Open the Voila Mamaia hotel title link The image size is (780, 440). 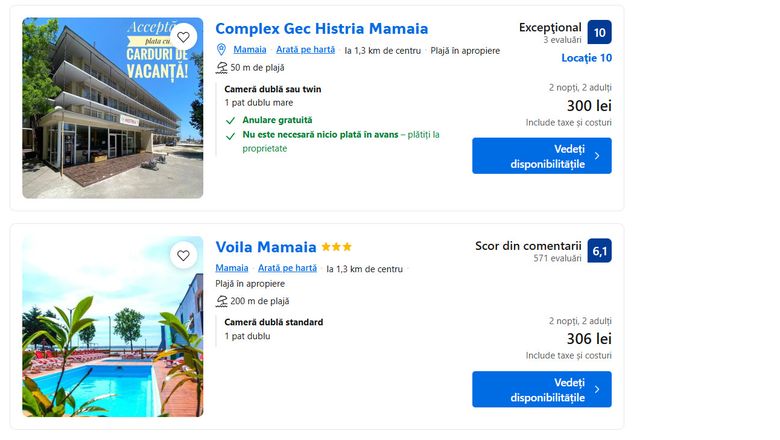pyautogui.click(x=266, y=247)
